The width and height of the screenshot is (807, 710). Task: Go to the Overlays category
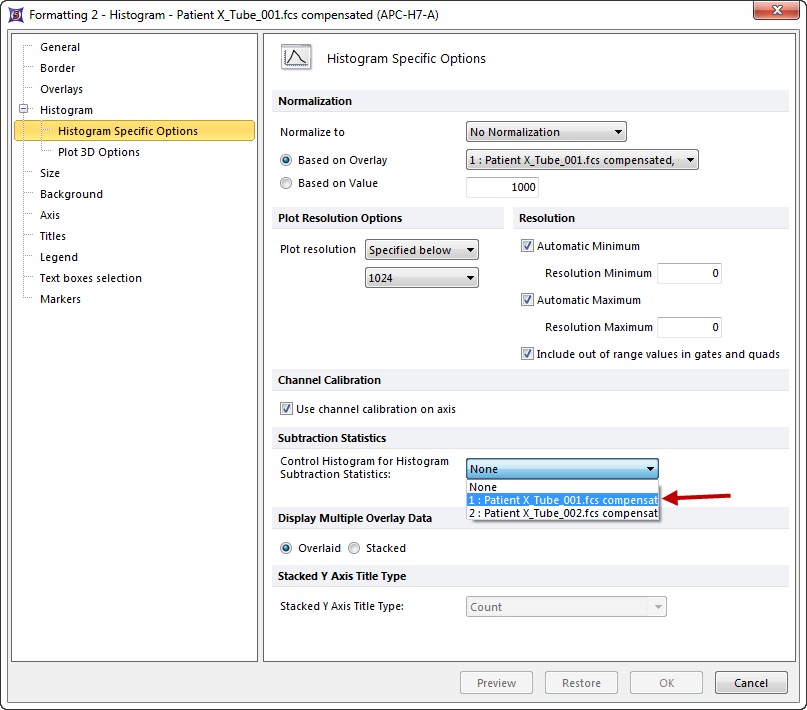pyautogui.click(x=61, y=89)
